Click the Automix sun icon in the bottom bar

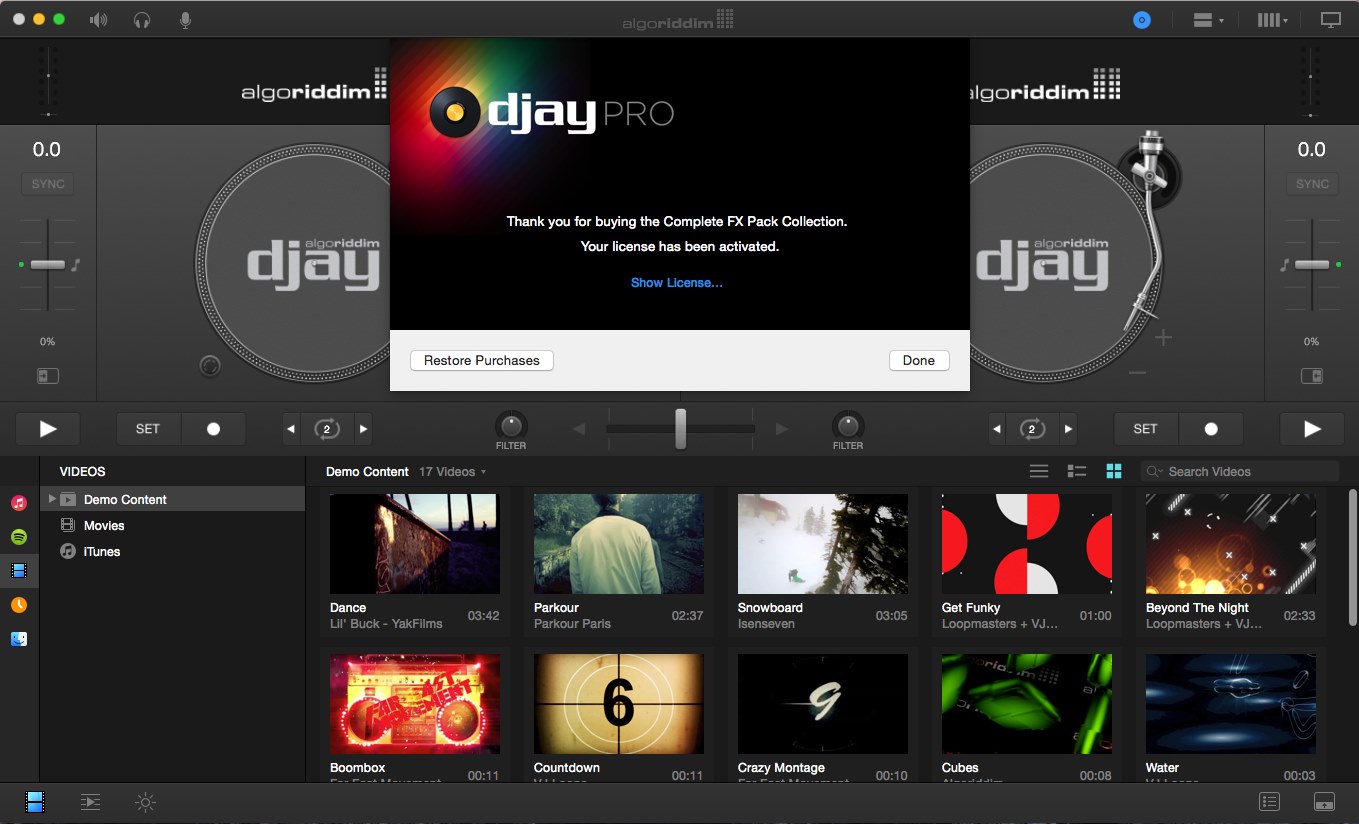pyautogui.click(x=145, y=801)
